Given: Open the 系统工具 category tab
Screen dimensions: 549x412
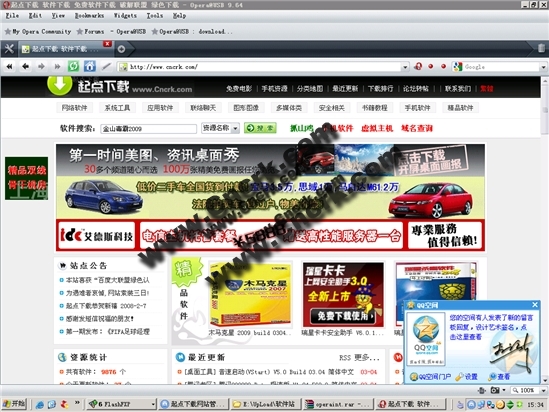Looking at the screenshot, I should point(117,108).
